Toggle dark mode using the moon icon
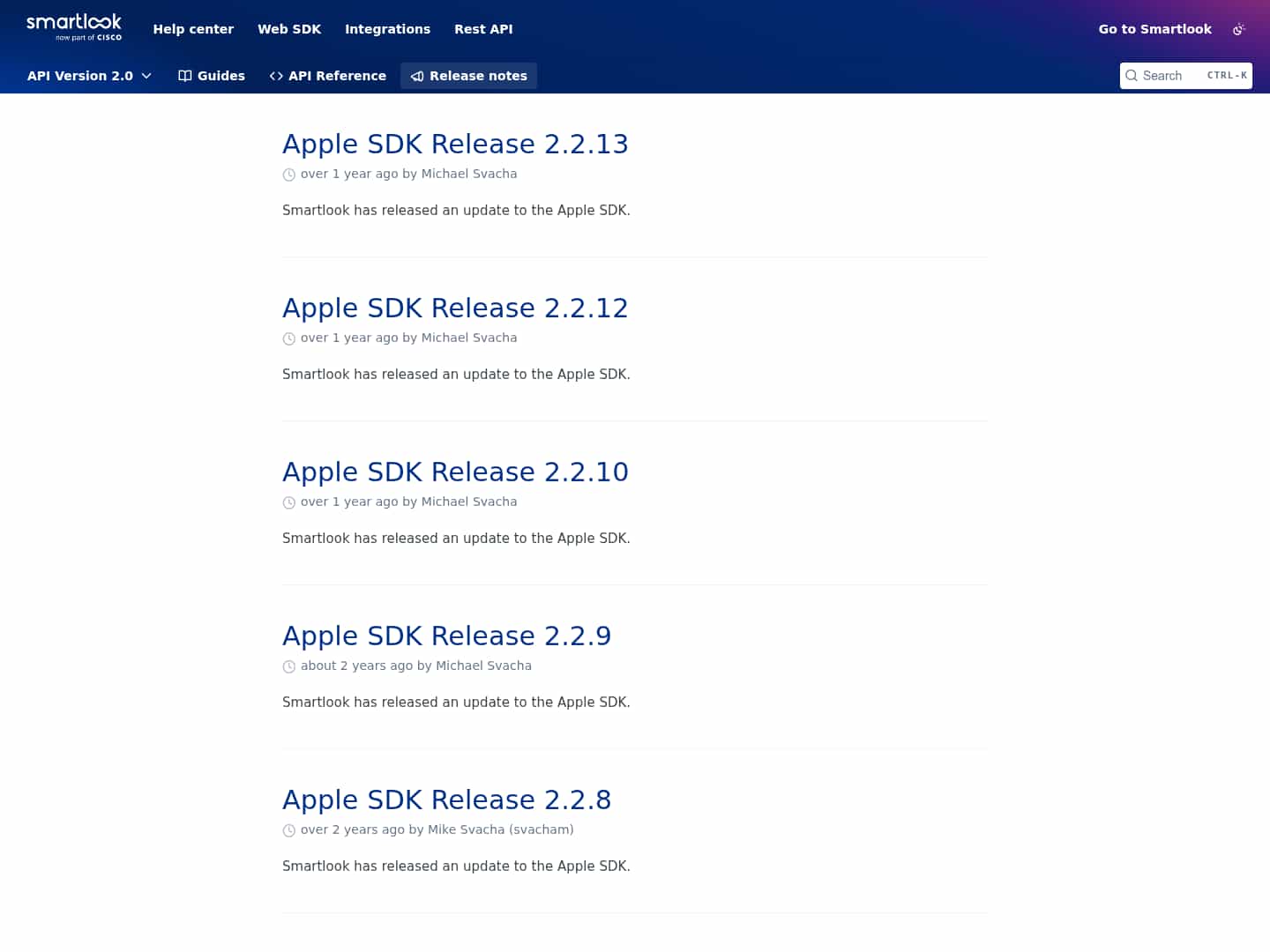This screenshot has height=952, width=1270. tap(1239, 29)
